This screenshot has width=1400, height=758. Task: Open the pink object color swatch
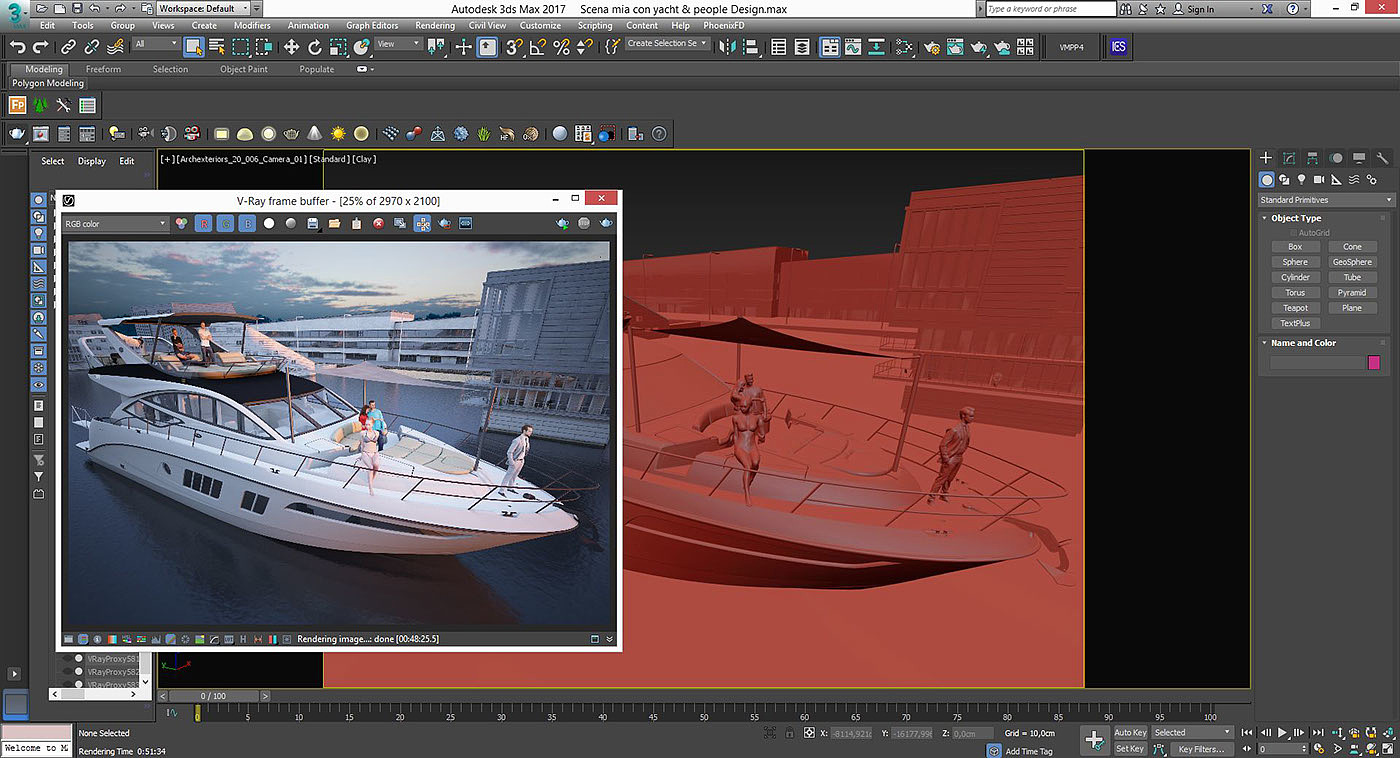1374,363
